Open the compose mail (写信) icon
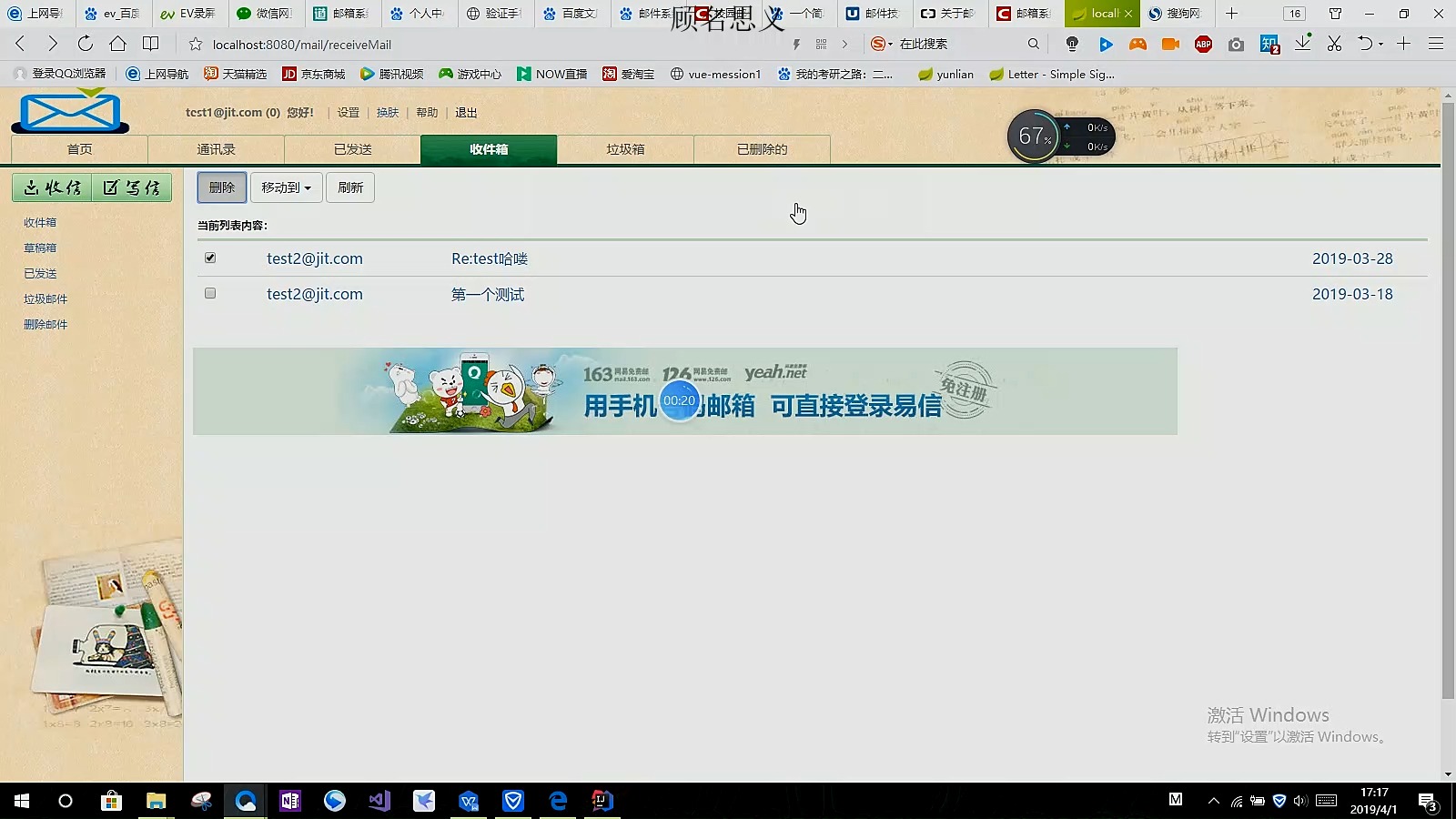 click(131, 187)
